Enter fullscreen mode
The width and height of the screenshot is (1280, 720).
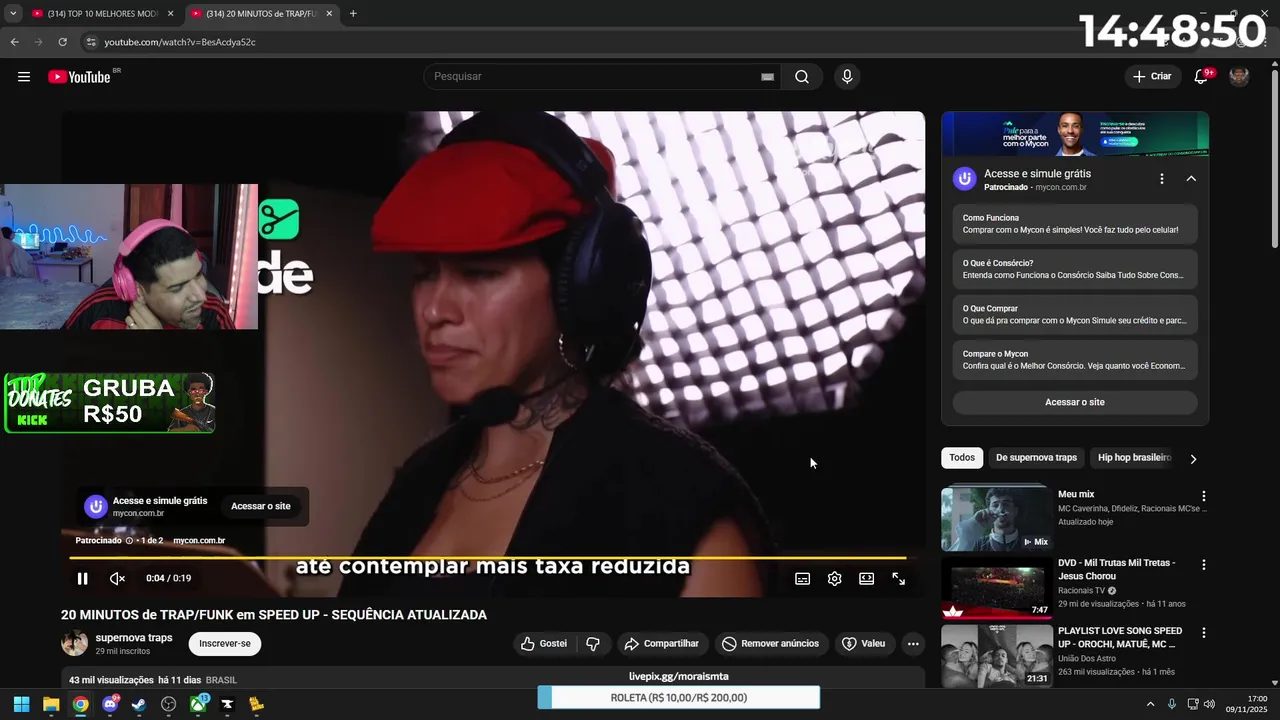click(898, 578)
